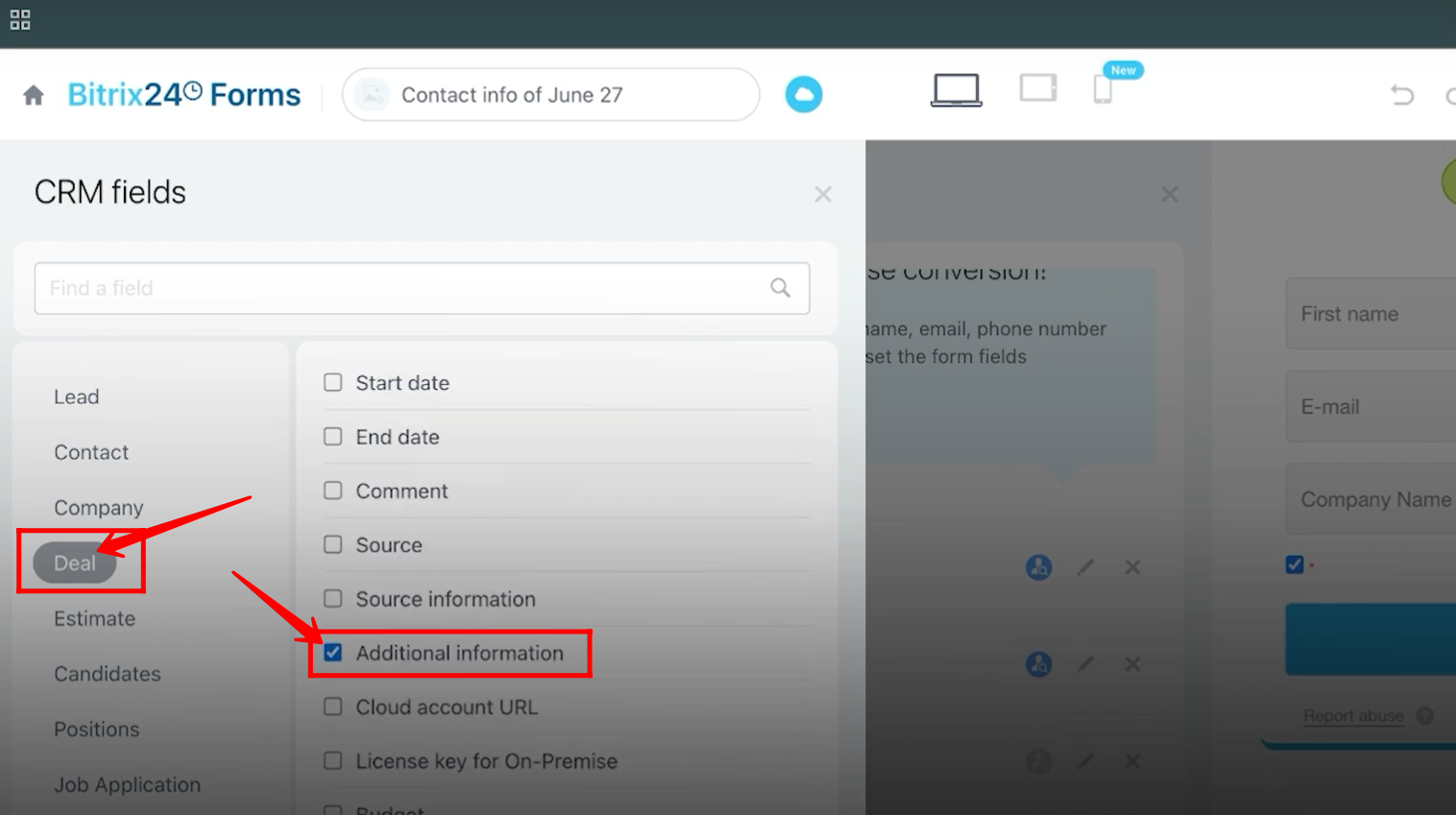Click the First name preview field
Image resolution: width=1456 pixels, height=815 pixels.
1371,314
